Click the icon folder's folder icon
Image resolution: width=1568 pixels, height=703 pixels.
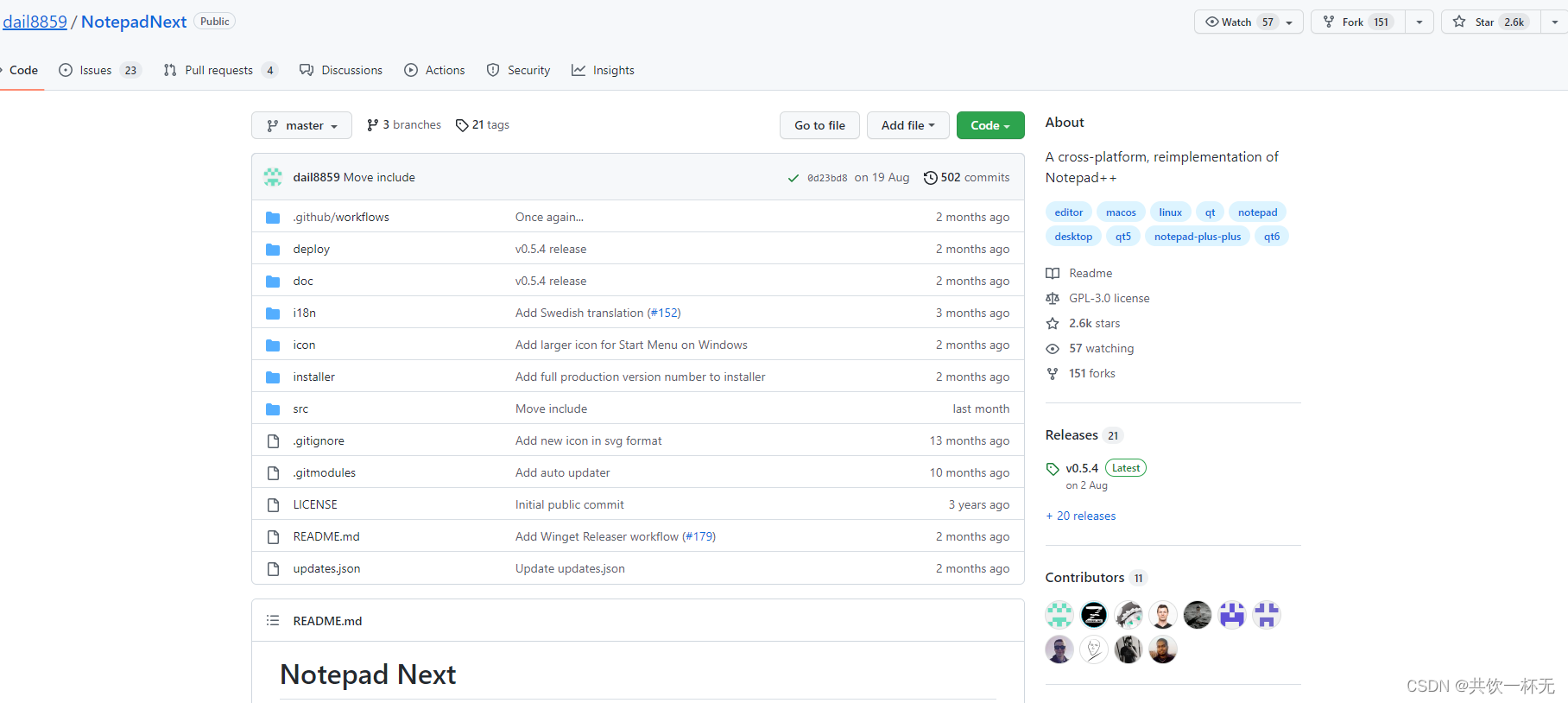273,345
